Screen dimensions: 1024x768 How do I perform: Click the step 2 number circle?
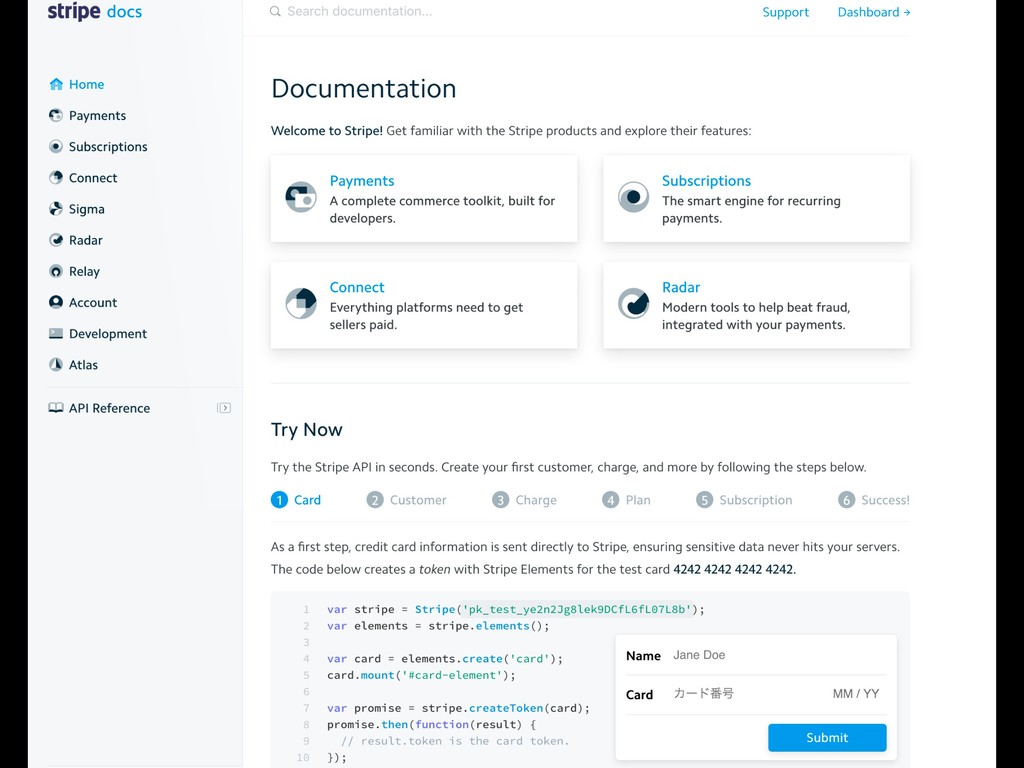(375, 500)
